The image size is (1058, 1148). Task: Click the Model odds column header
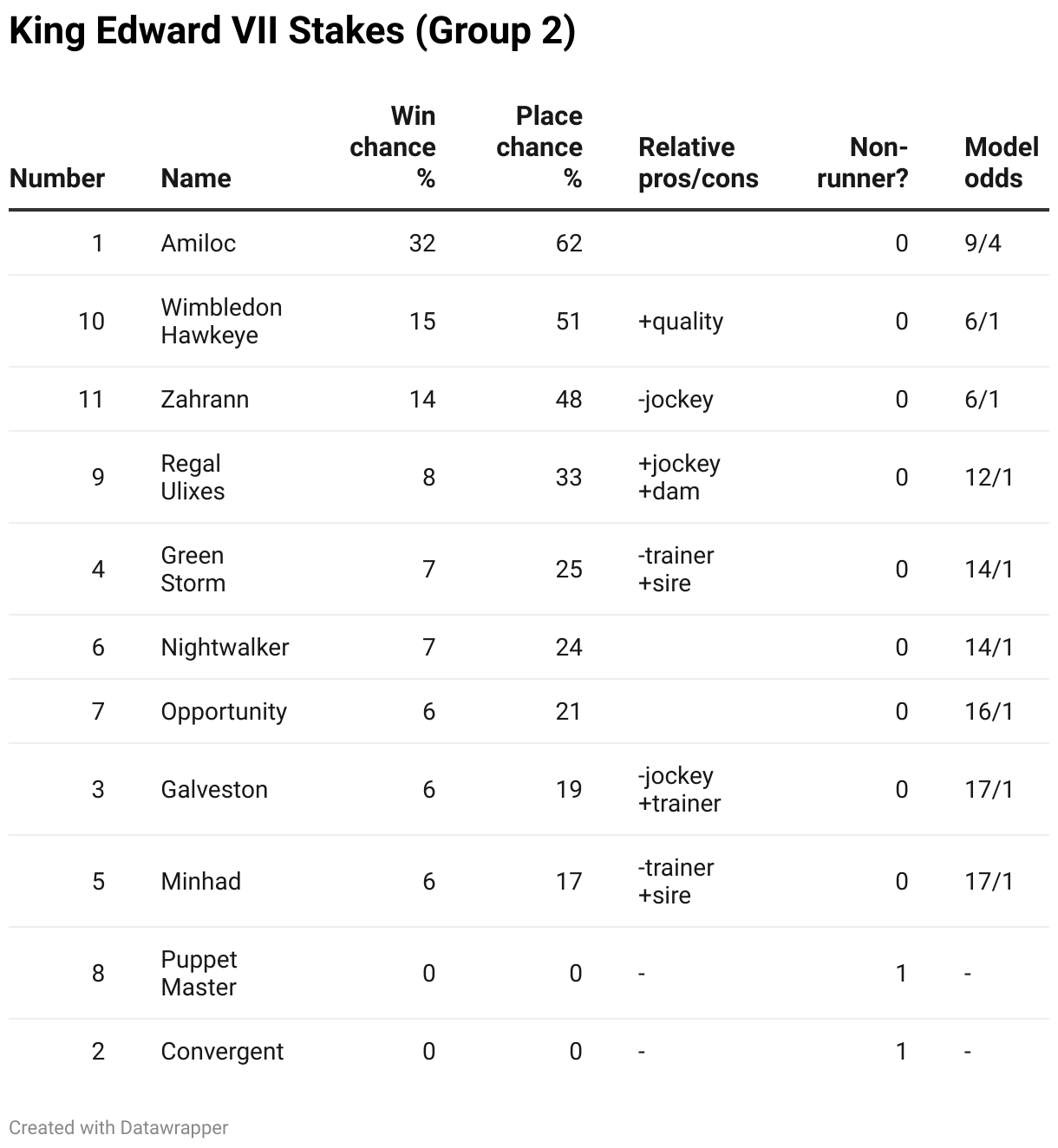pos(1002,163)
